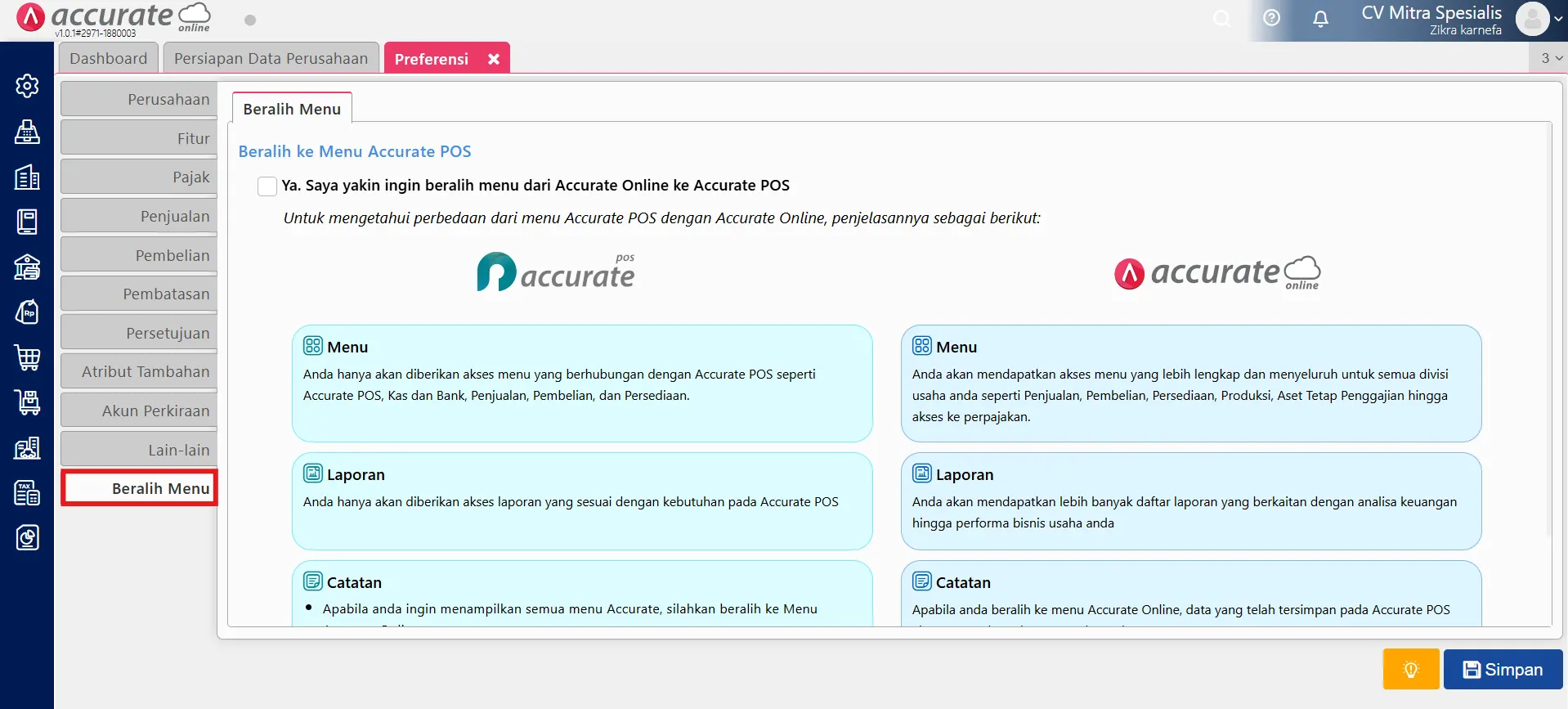1568x709 pixels.
Task: Open the Rp price tag sidebar icon
Action: coord(27,312)
